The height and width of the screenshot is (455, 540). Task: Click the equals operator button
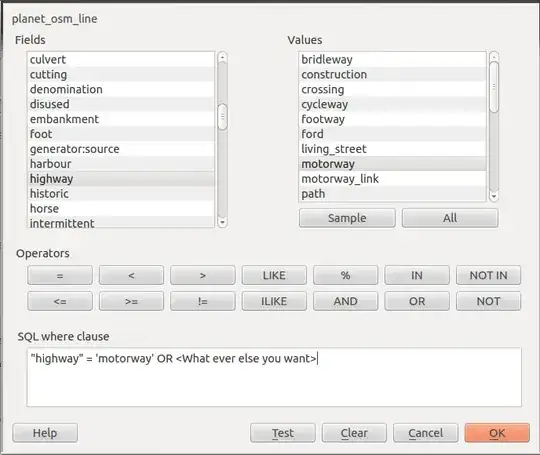coord(60,275)
